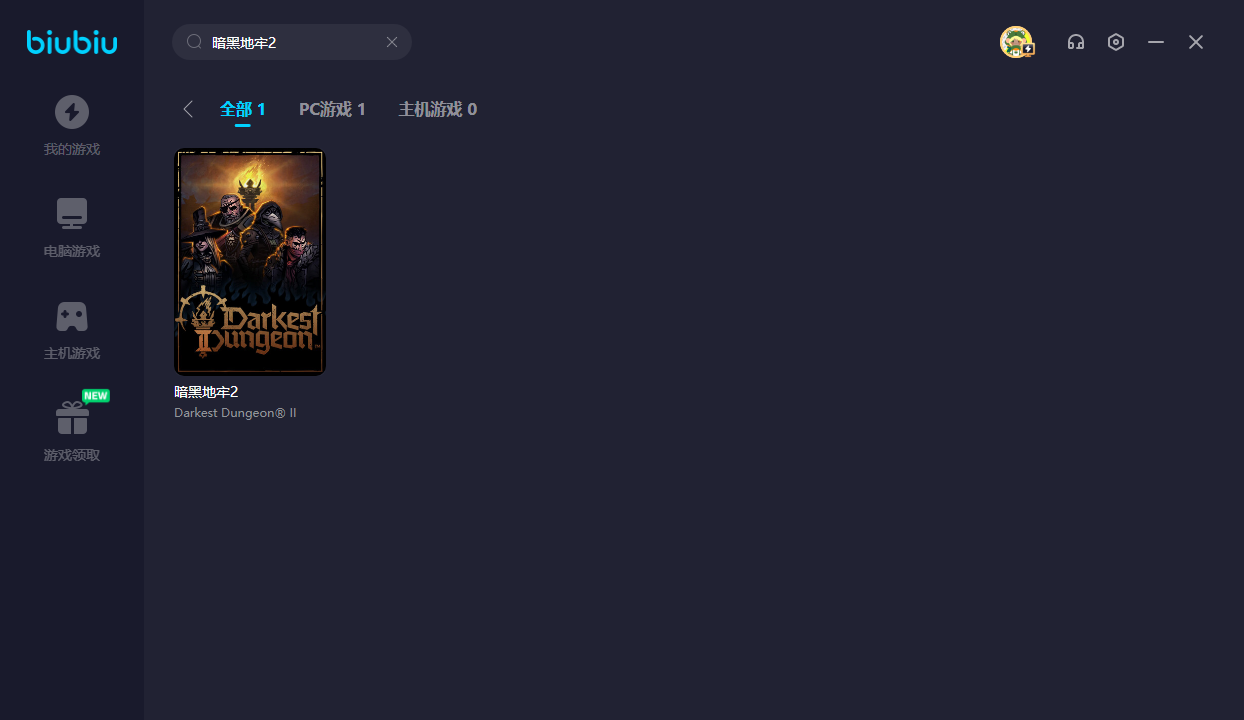This screenshot has height=720, width=1244.
Task: Minimize the biubiu window
Action: click(1156, 42)
